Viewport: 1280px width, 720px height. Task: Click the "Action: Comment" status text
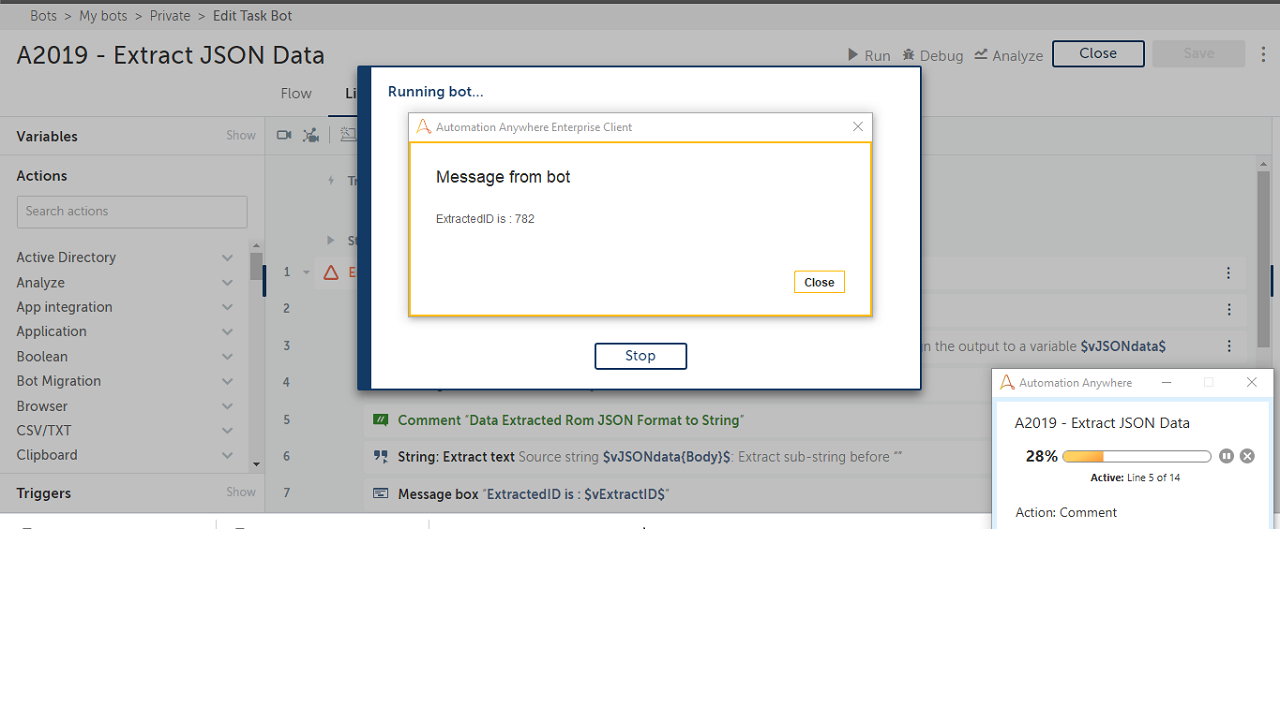(1066, 512)
